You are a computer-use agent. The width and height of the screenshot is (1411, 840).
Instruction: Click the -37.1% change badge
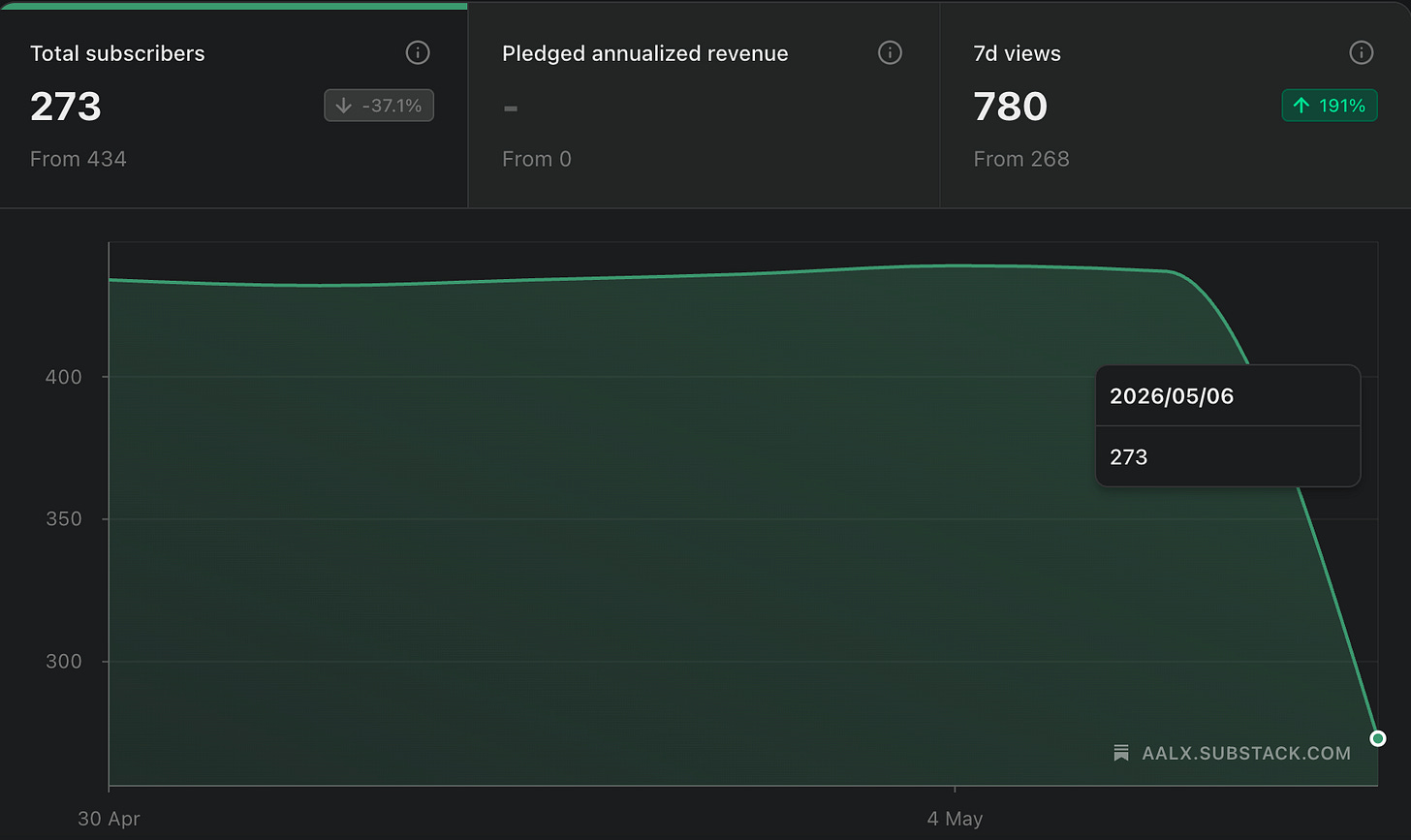(x=379, y=106)
